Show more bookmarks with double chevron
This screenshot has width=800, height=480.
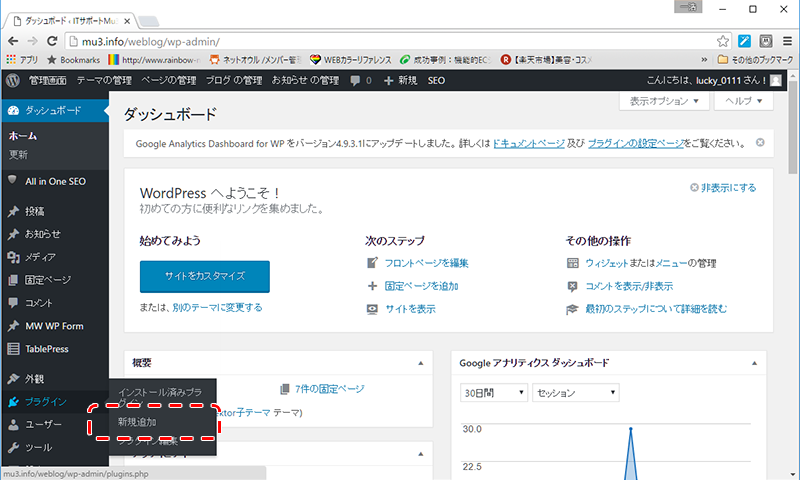pos(704,60)
